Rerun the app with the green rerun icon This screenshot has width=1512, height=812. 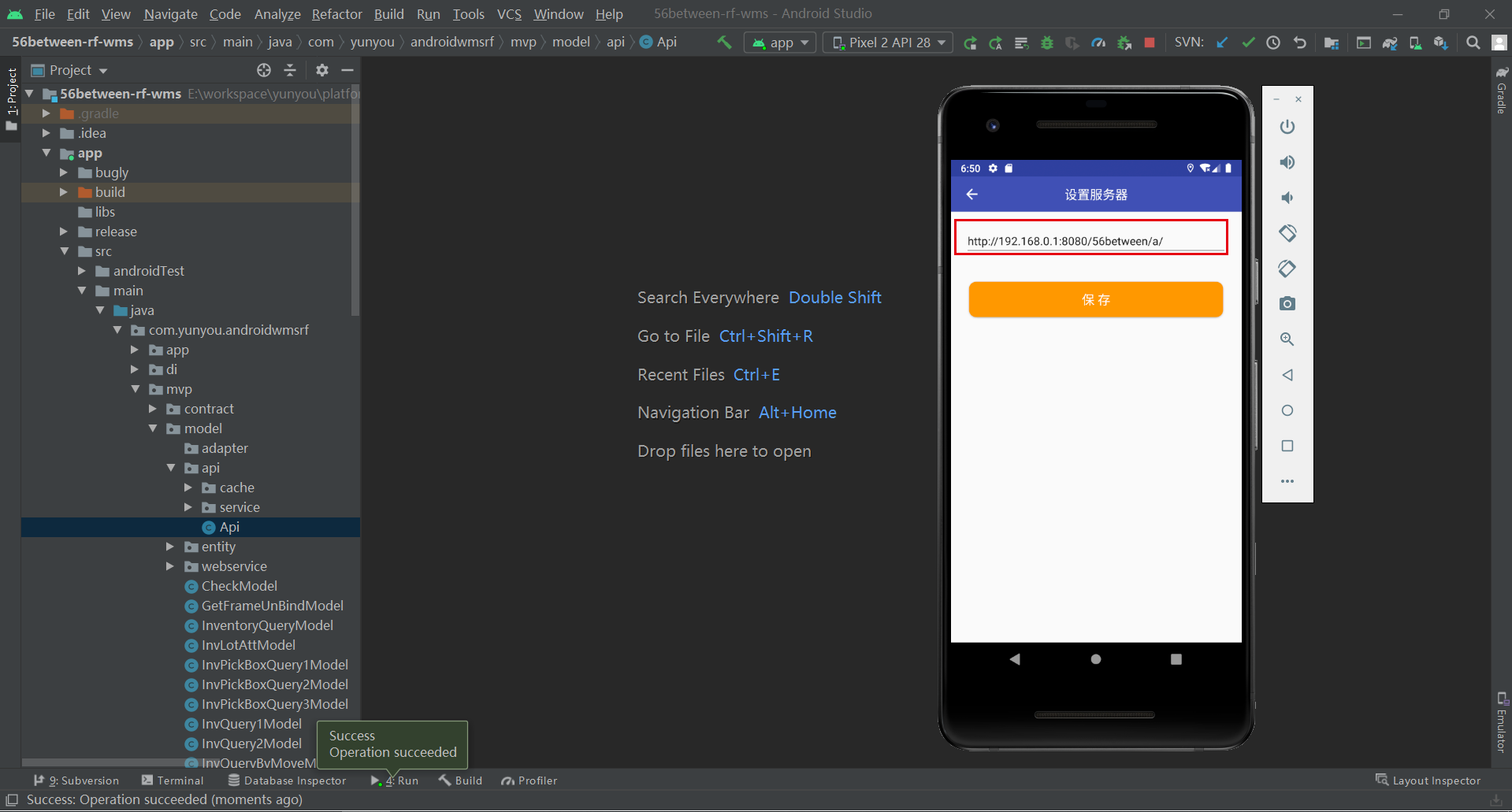[x=970, y=43]
